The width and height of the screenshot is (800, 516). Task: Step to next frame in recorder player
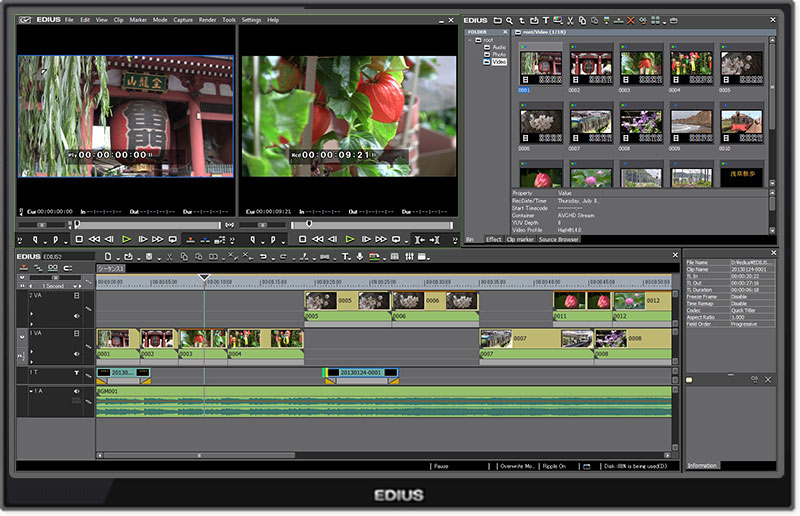[366, 239]
